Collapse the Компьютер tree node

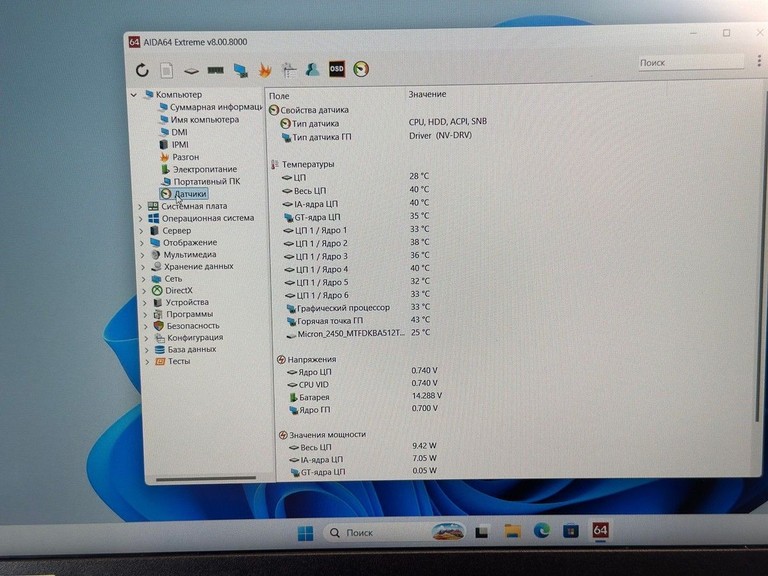pyautogui.click(x=134, y=95)
